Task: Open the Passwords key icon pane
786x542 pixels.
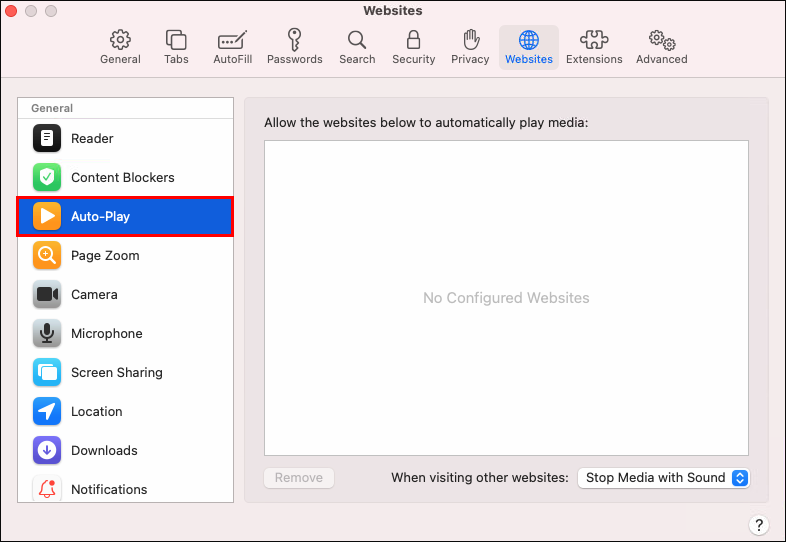Action: pyautogui.click(x=295, y=47)
